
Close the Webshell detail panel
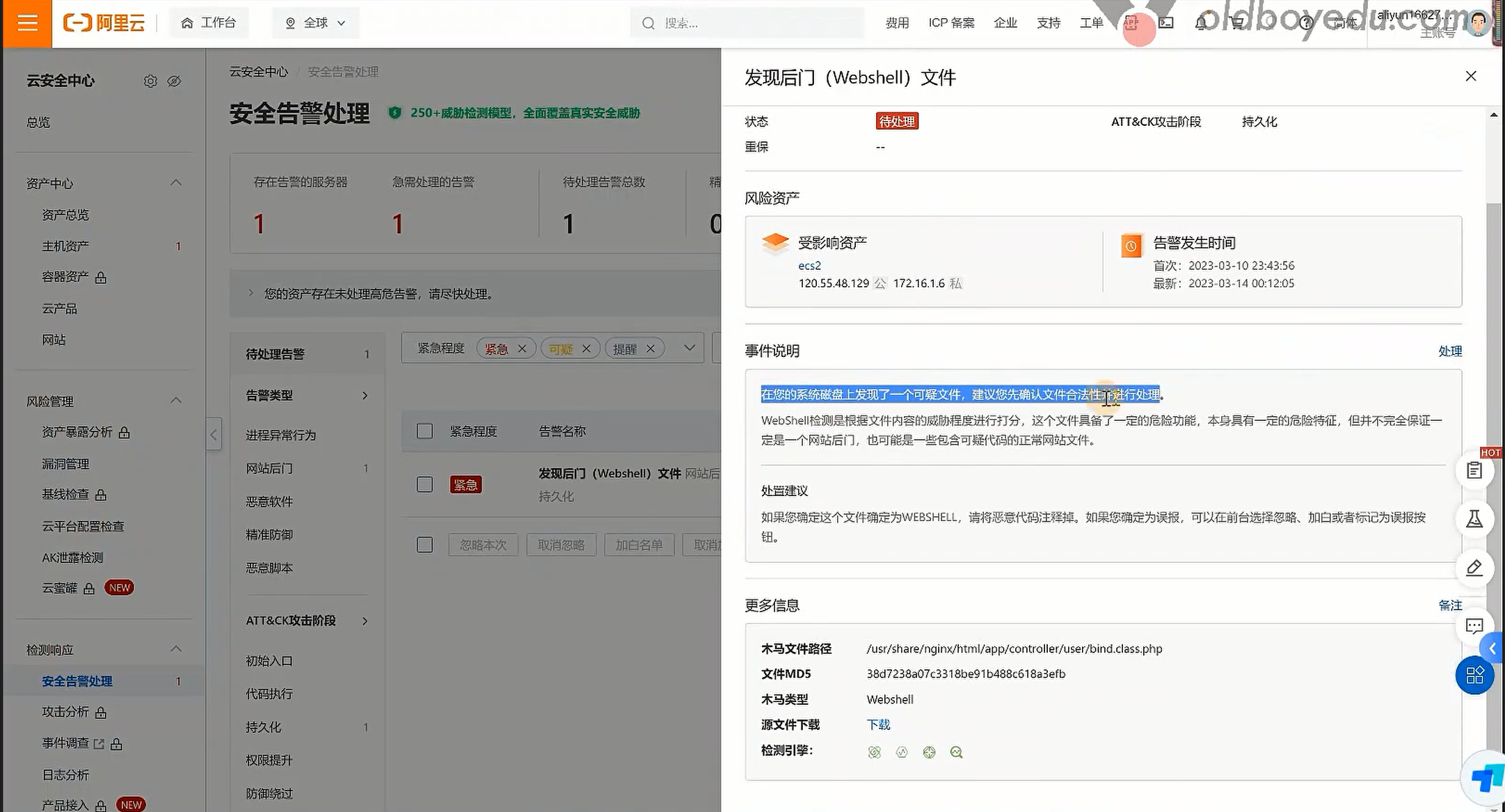[1471, 77]
